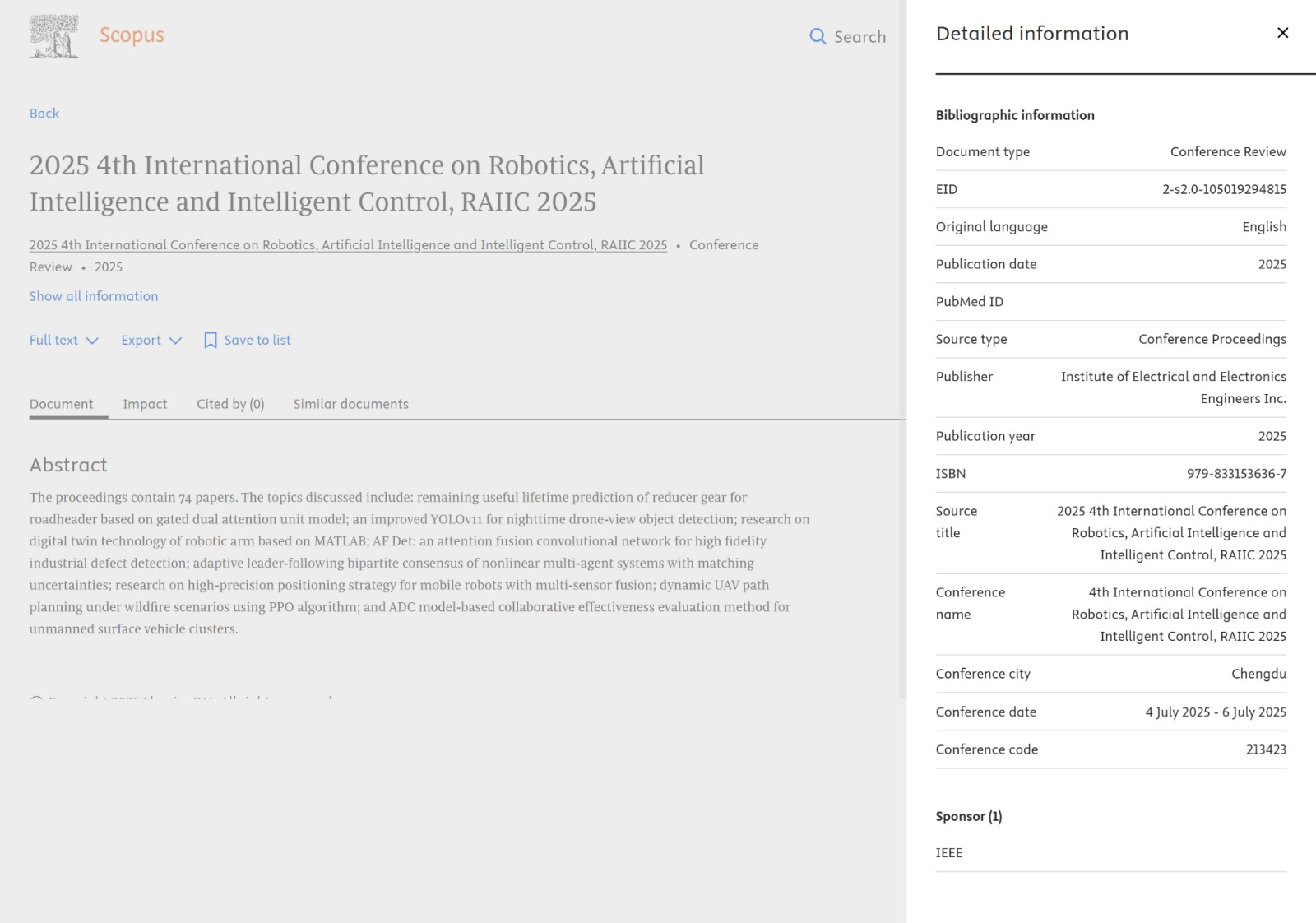
Task: Click the chevron arrow beside Export
Action: tap(175, 341)
